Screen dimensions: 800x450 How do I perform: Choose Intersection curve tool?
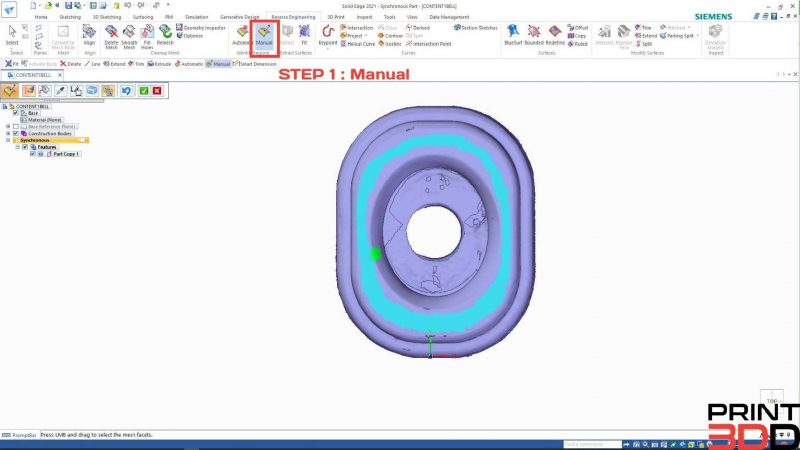(357, 28)
